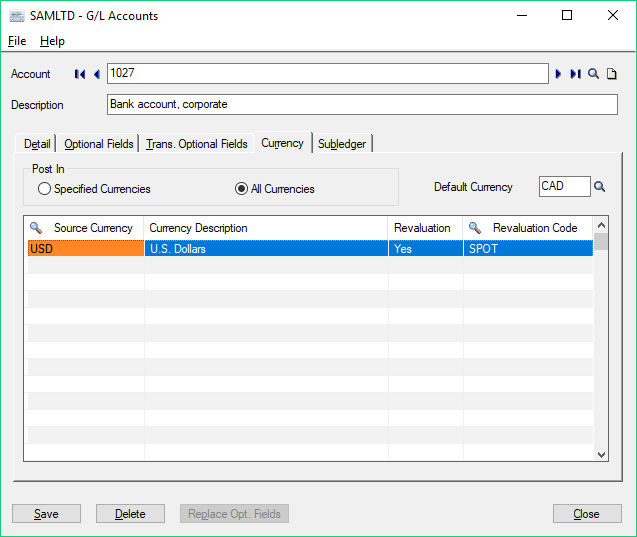Open account finder magnifier icon

coord(593,74)
